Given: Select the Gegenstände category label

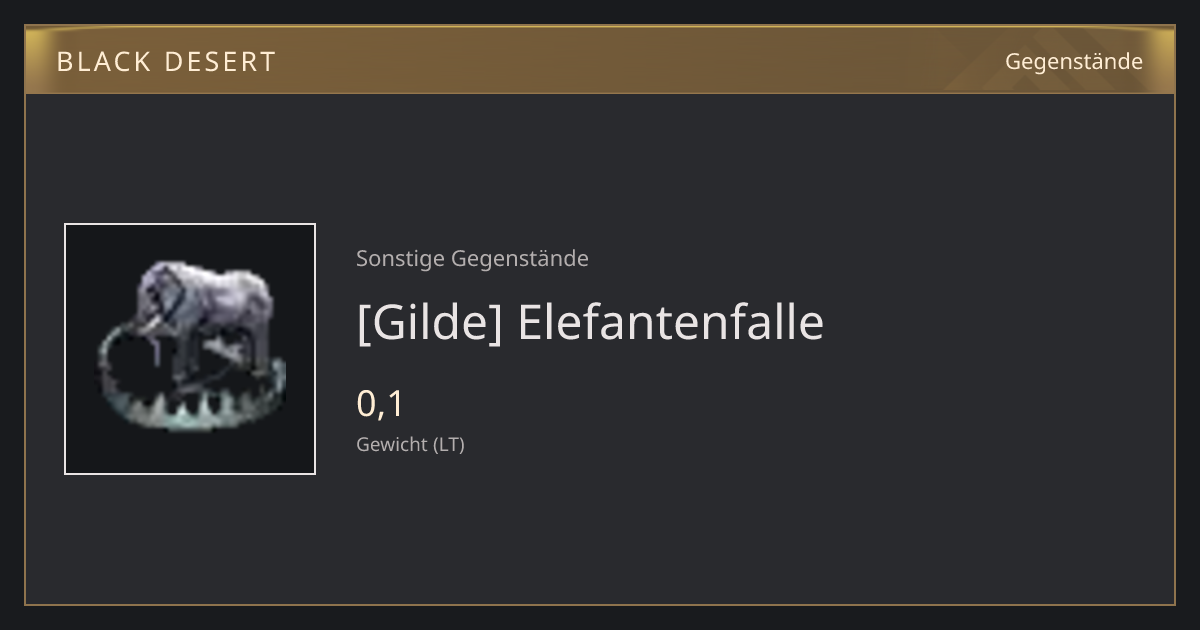Looking at the screenshot, I should click(x=1074, y=62).
